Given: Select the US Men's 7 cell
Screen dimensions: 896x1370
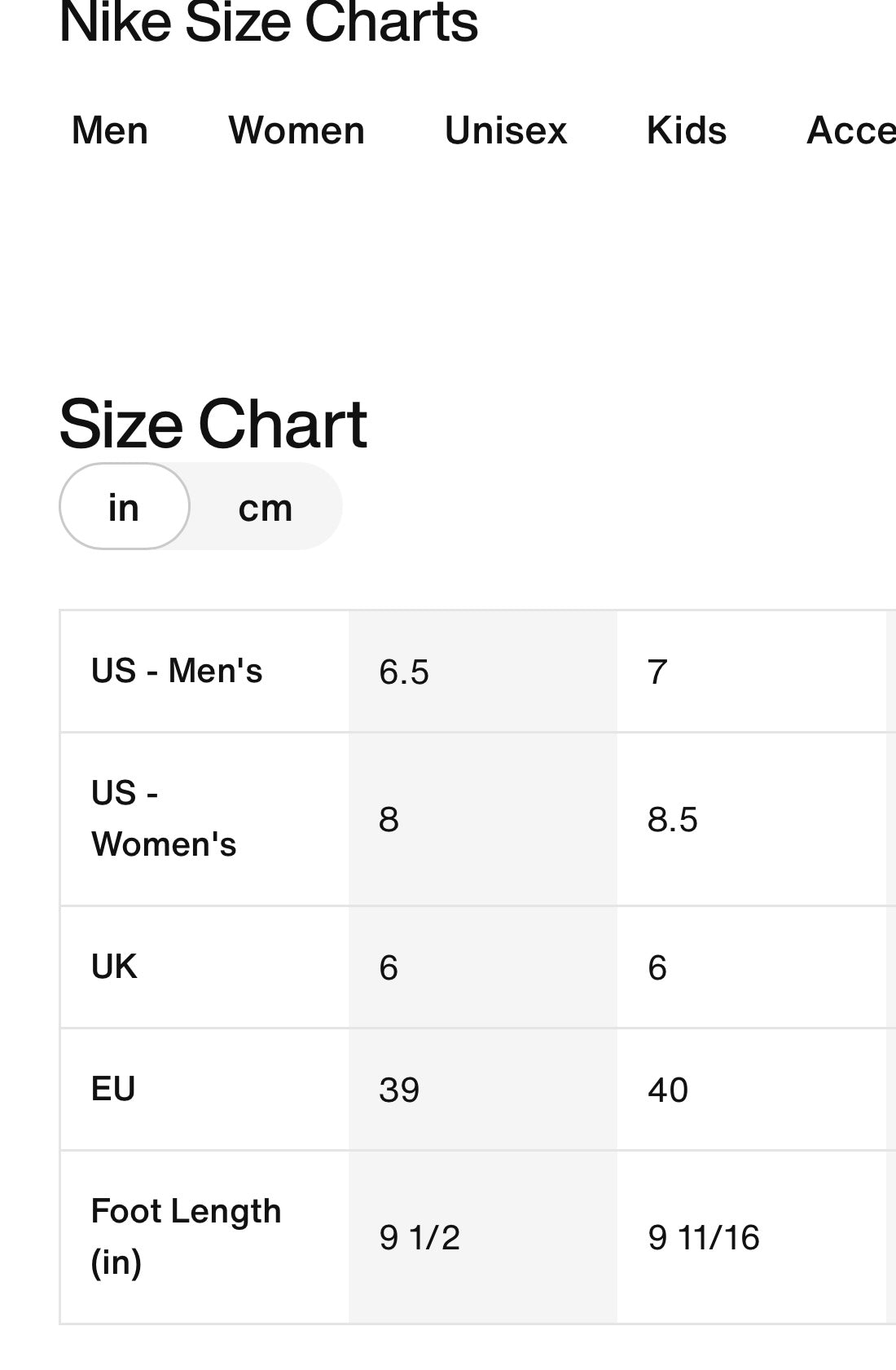Looking at the screenshot, I should pos(752,672).
